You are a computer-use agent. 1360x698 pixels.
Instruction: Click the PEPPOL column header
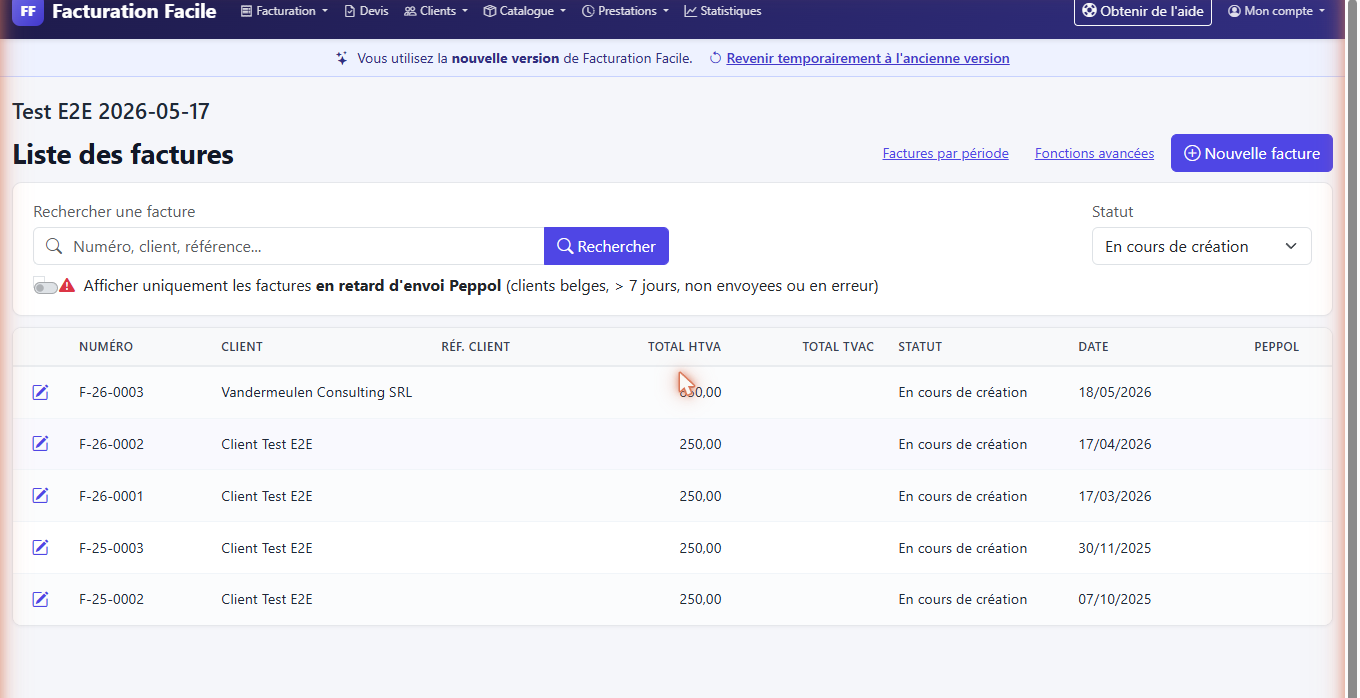(1276, 347)
